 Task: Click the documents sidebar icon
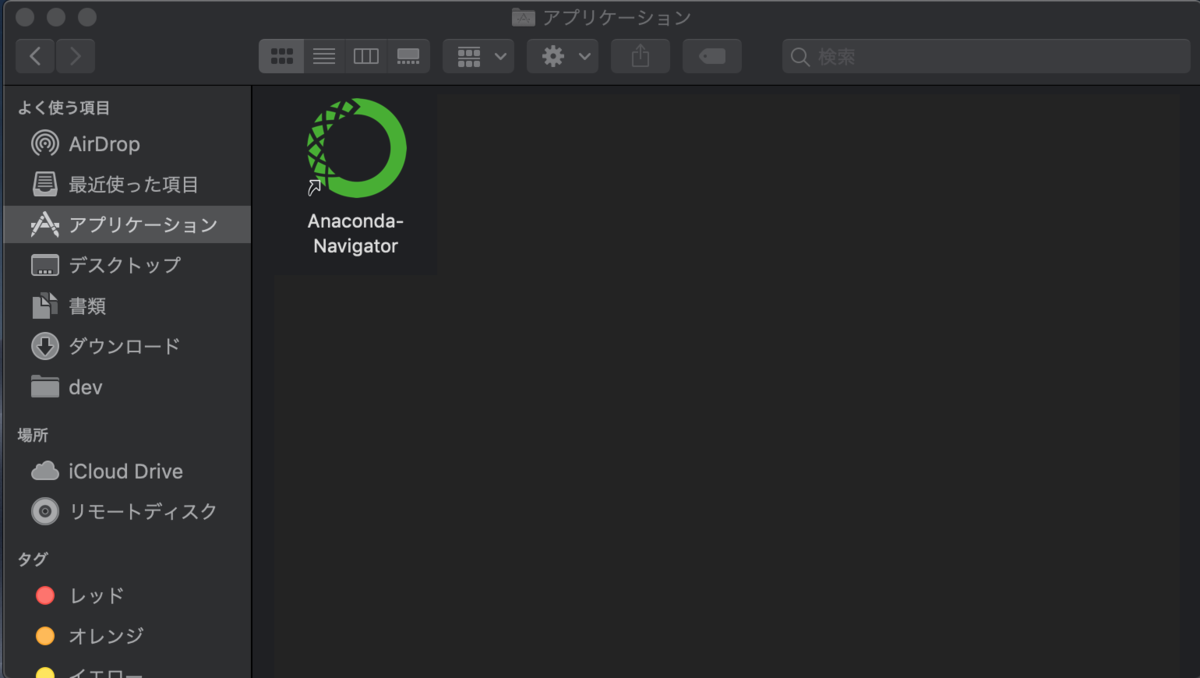click(x=45, y=306)
